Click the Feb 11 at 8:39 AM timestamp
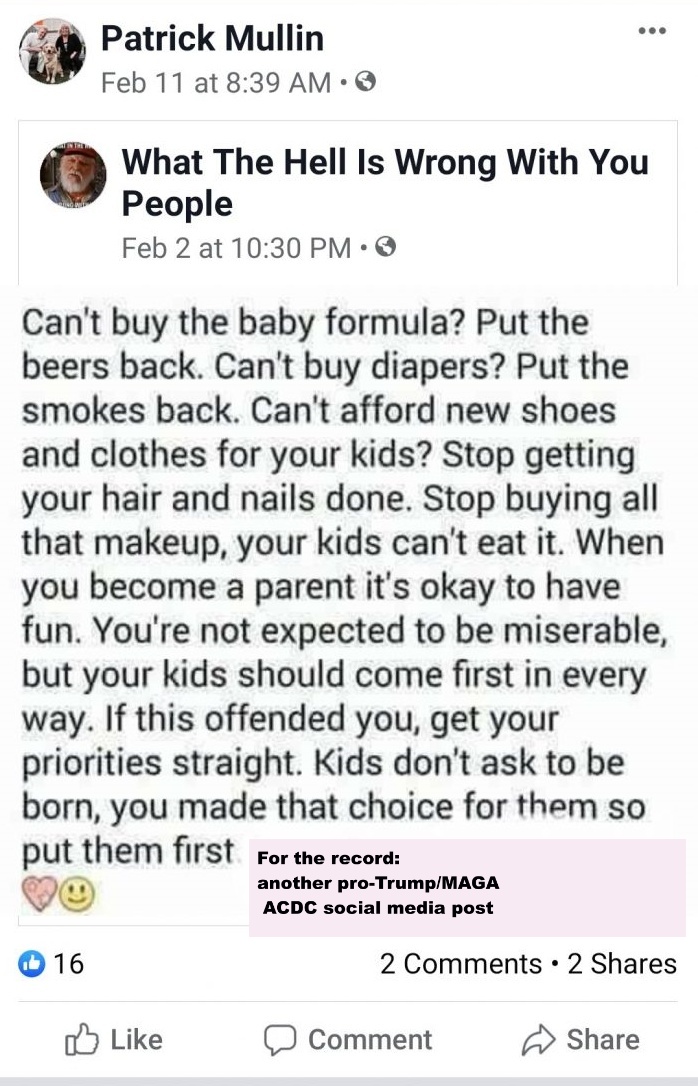This screenshot has width=698, height=1086. (x=215, y=83)
